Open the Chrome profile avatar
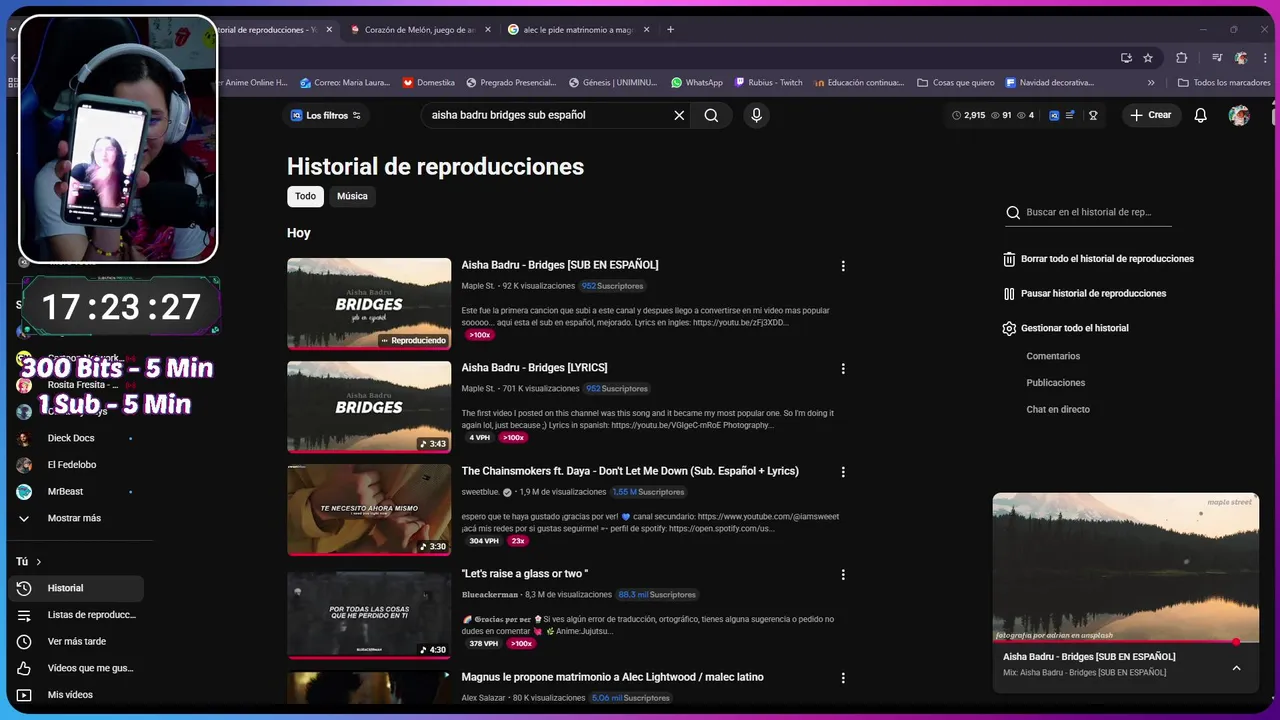 click(x=1241, y=58)
